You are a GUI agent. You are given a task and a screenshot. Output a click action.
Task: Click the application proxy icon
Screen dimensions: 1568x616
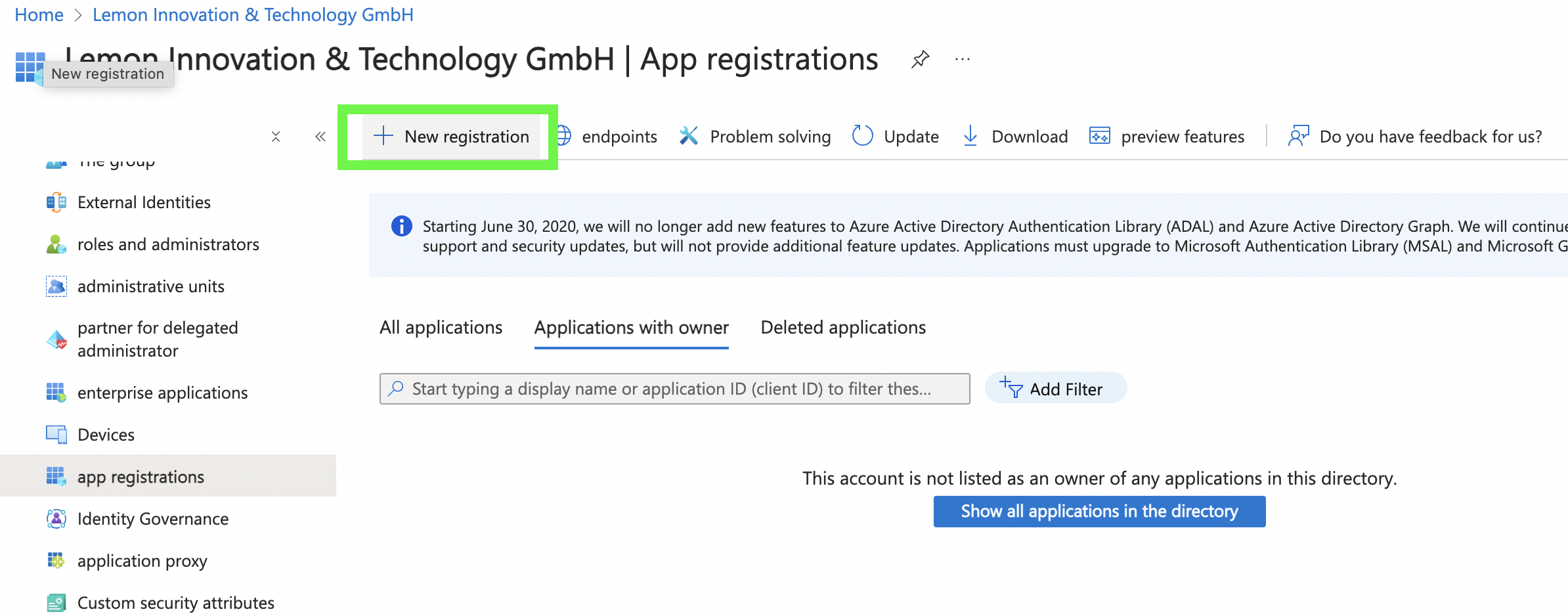click(56, 561)
